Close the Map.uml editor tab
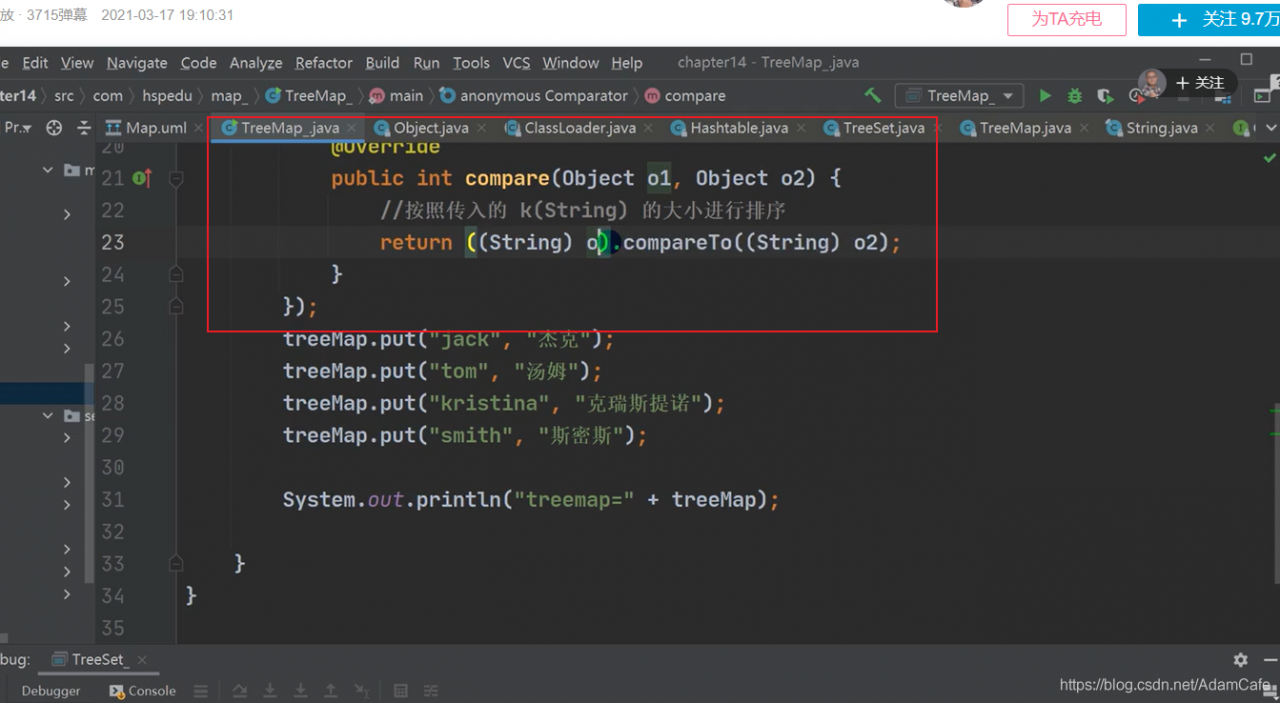The width and height of the screenshot is (1280, 703). point(199,128)
